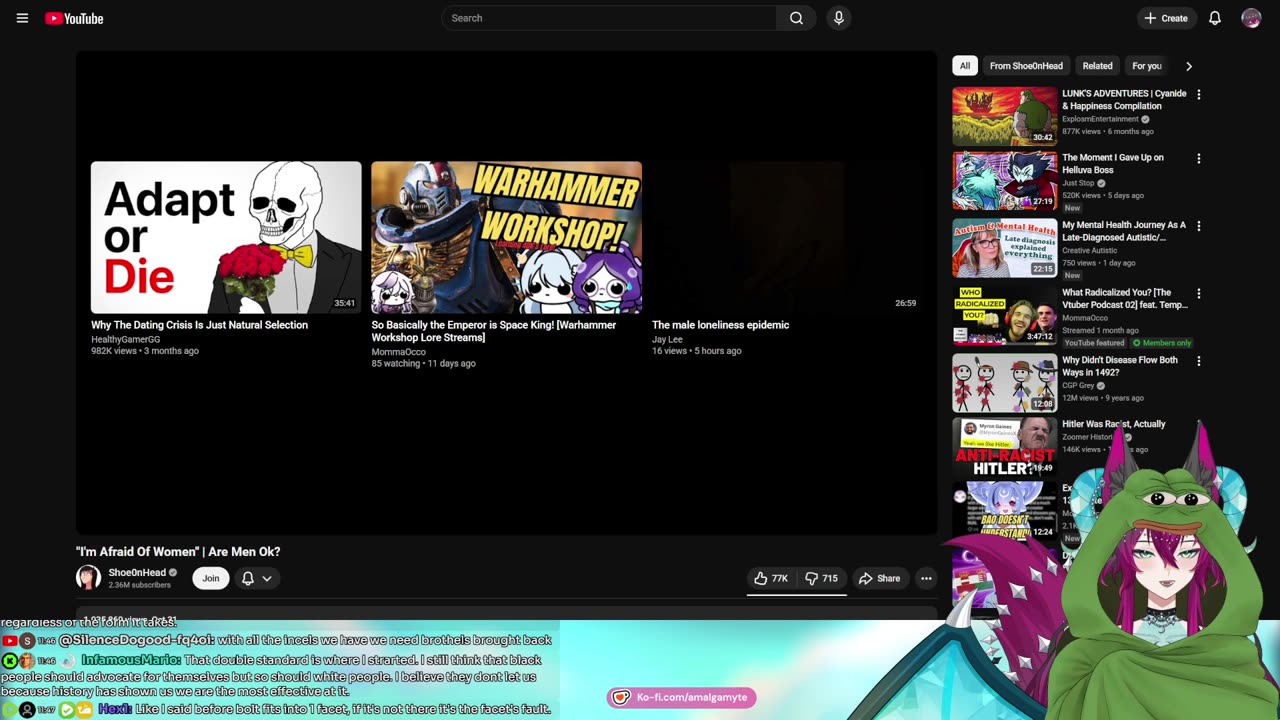
Task: Open CGP Grey channel name
Action: pyautogui.click(x=1078, y=386)
